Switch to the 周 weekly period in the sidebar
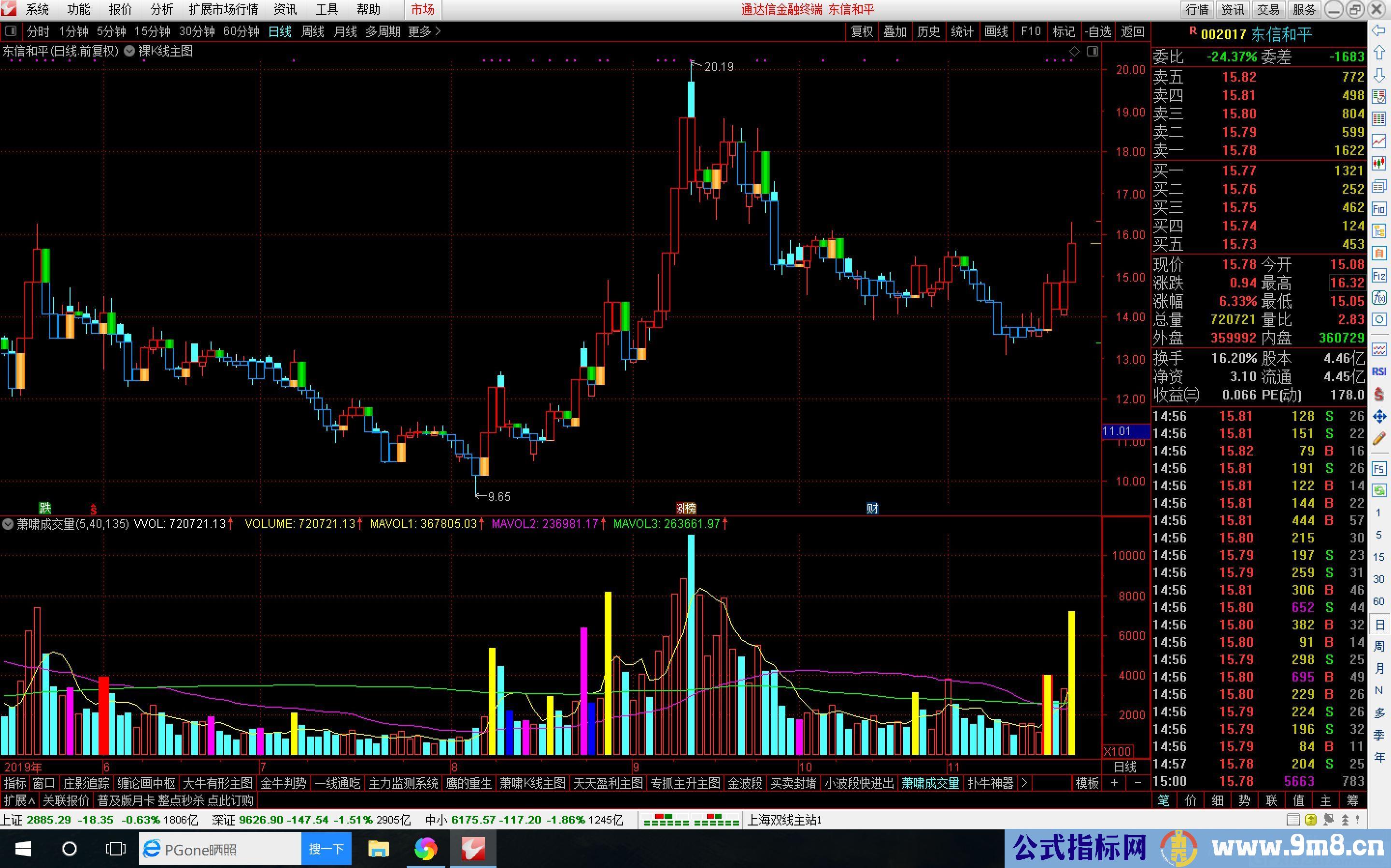Viewport: 1391px width, 868px height. point(1379,646)
